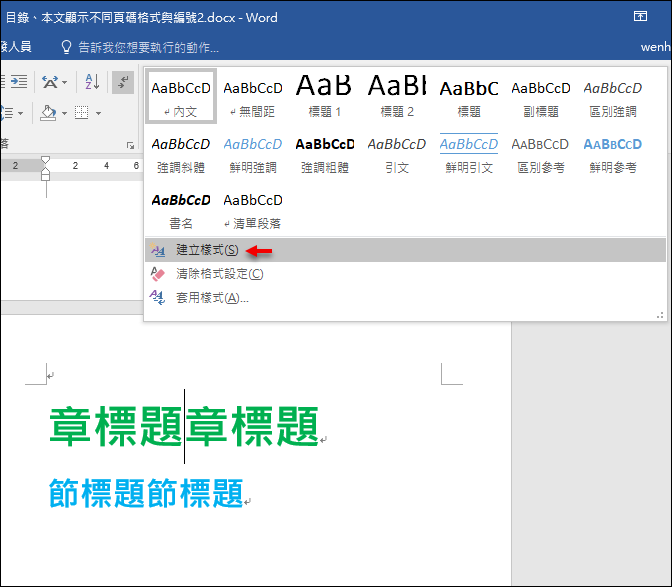672x587 pixels.
Task: Click the green 章標題章標題 heading text
Action: click(x=184, y=426)
